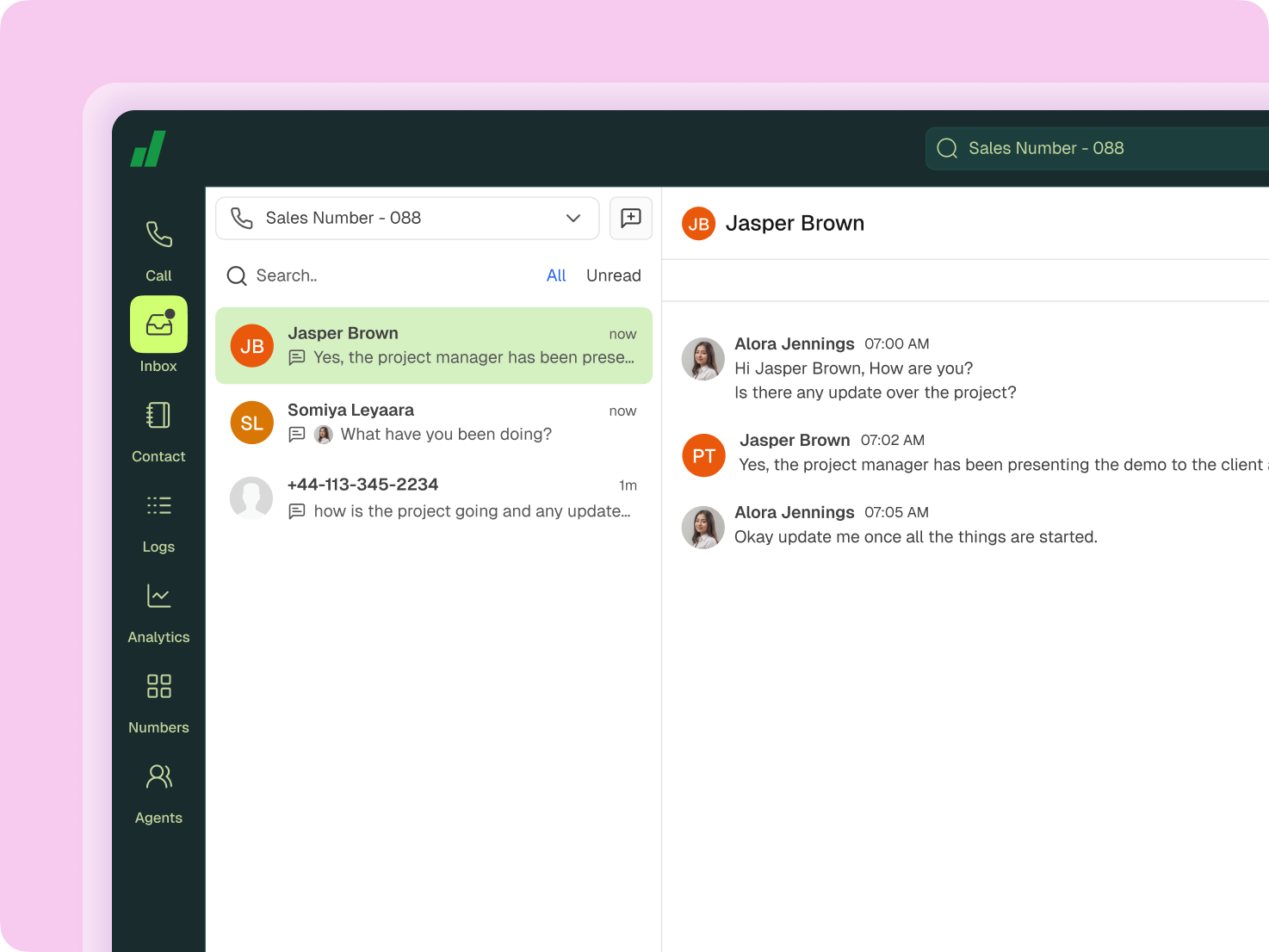The height and width of the screenshot is (952, 1269).
Task: Start a new message with compose icon
Action: pyautogui.click(x=631, y=218)
